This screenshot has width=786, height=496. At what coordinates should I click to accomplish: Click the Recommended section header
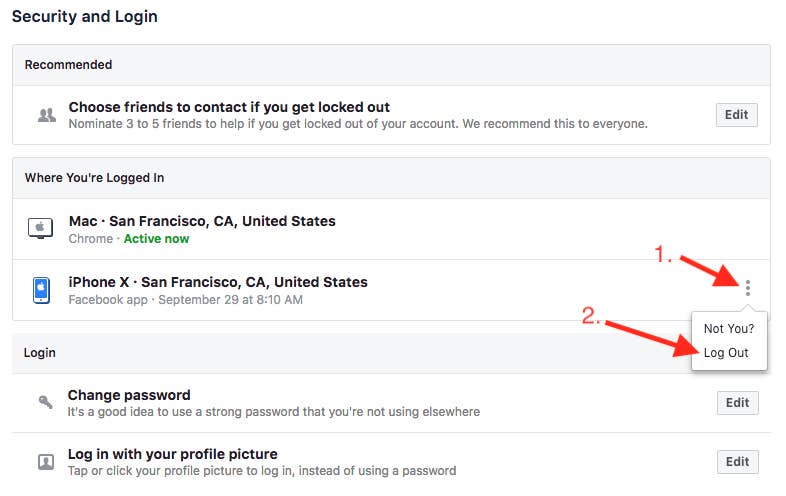68,65
